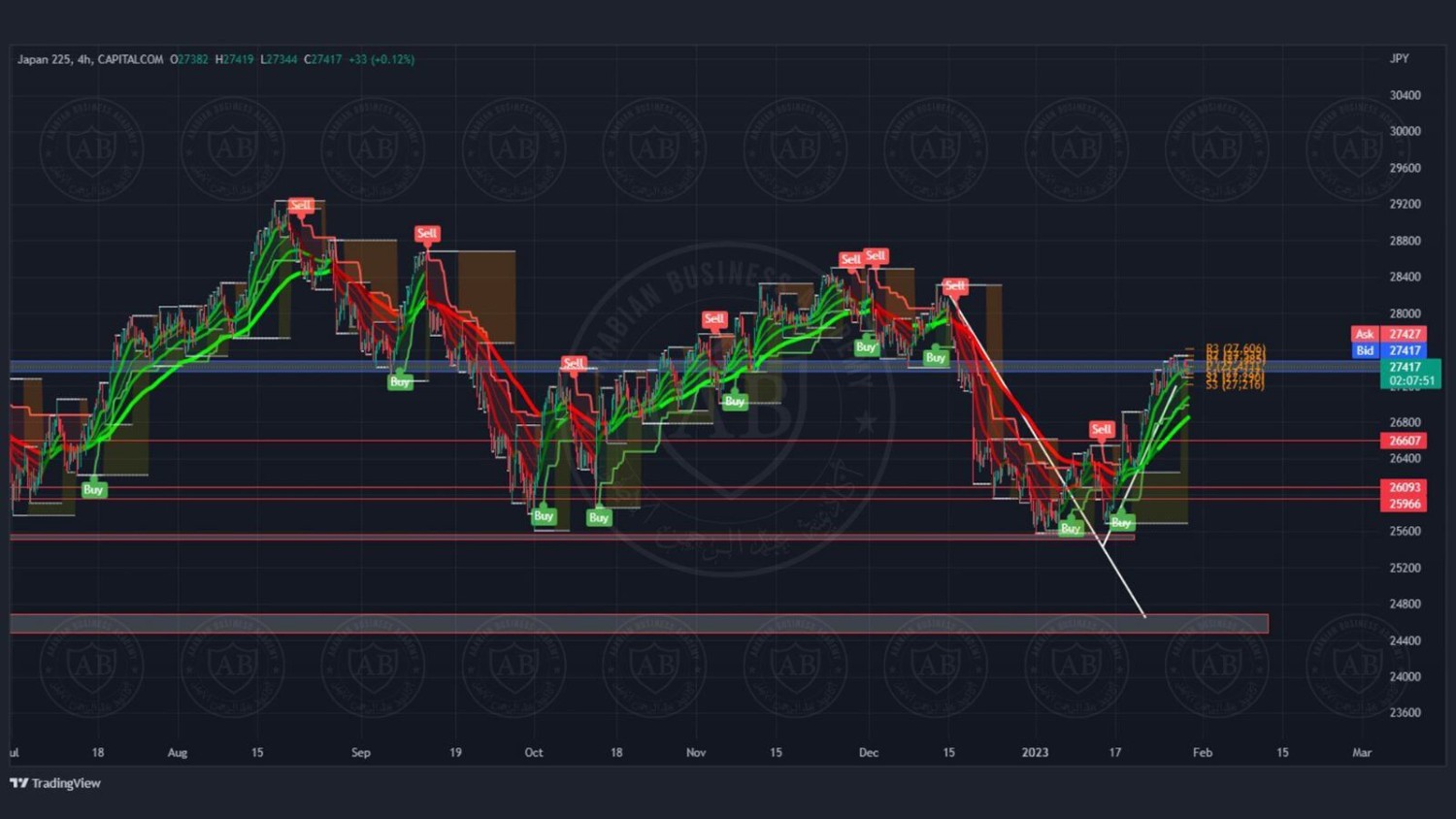The image size is (1456, 819).
Task: Click the close value C27417 in header
Action: (x=323, y=59)
